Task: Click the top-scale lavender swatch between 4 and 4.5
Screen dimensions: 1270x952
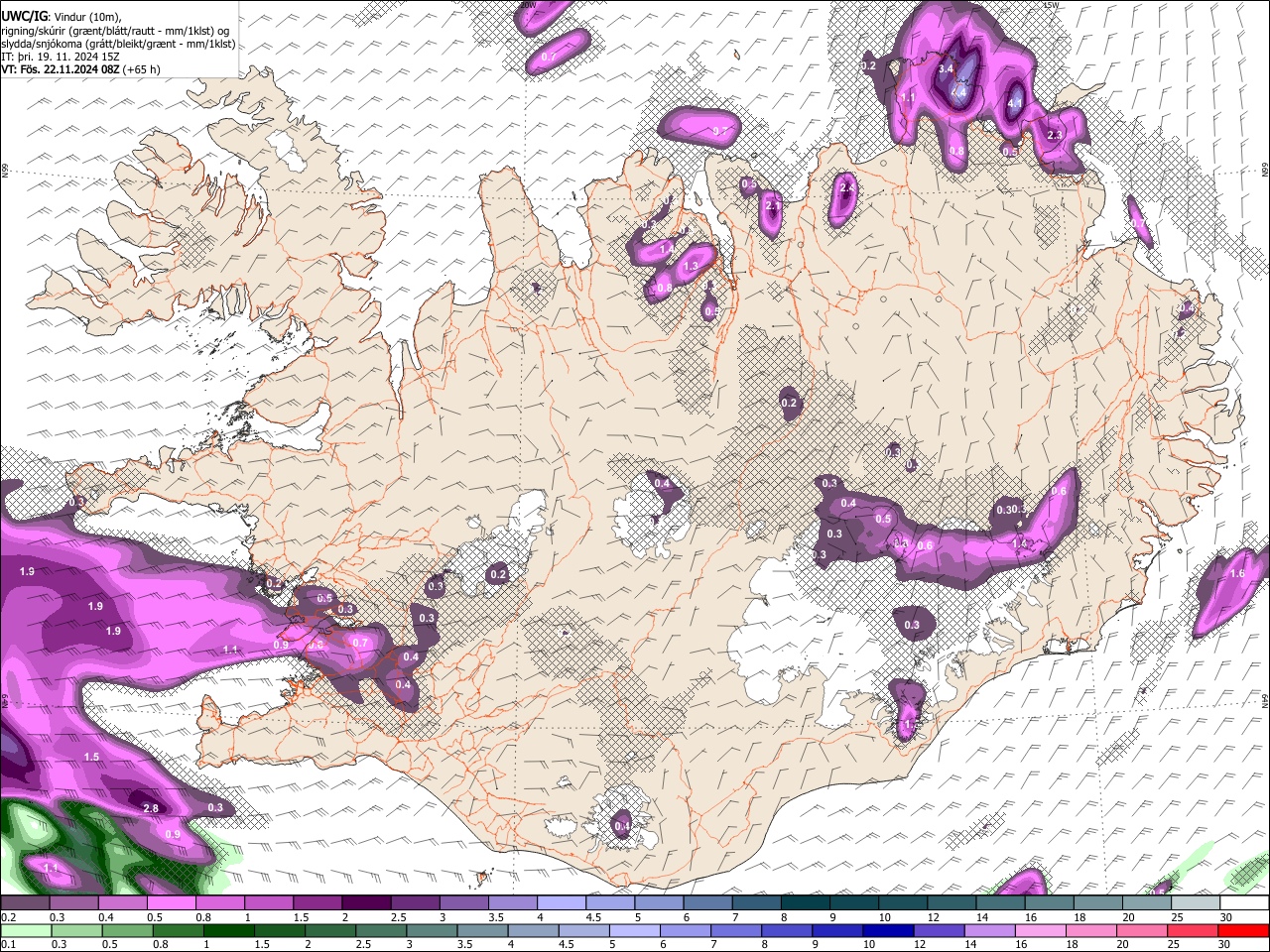Action: coord(562,902)
